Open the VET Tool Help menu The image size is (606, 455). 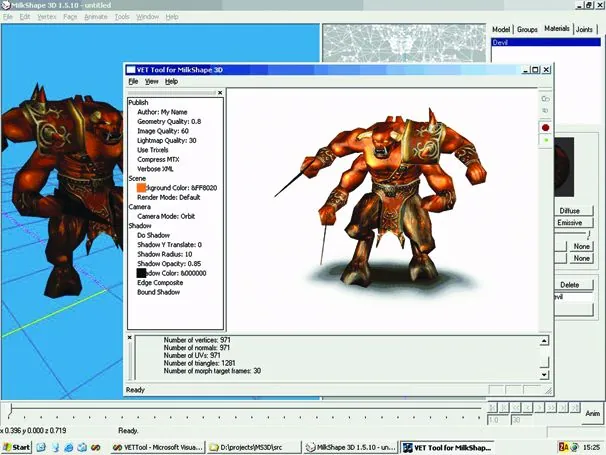point(171,82)
